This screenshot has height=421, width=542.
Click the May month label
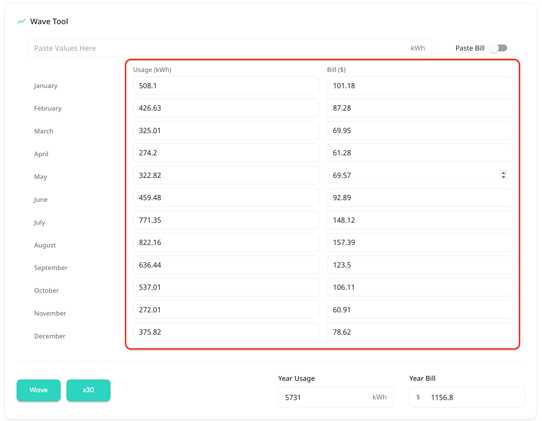[x=40, y=177]
